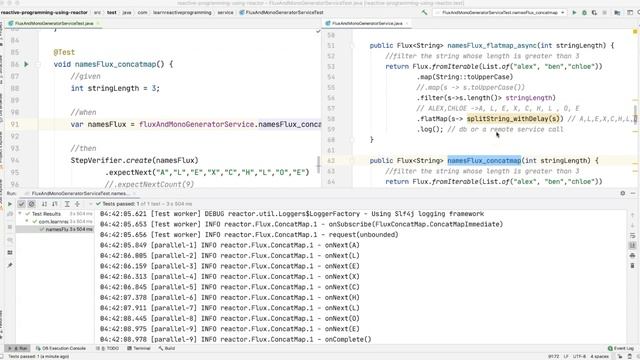640x360 pixels.
Task: Click the Debug bug icon in the top toolbar
Action: click(584, 13)
